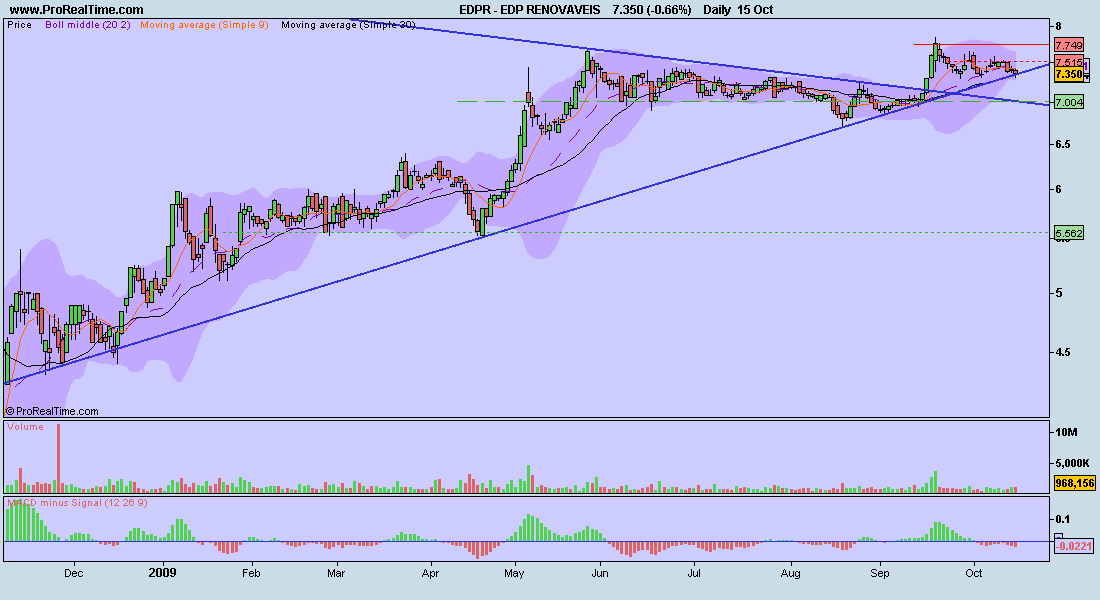Click the 0.1 MACD axis label

coord(1063,519)
